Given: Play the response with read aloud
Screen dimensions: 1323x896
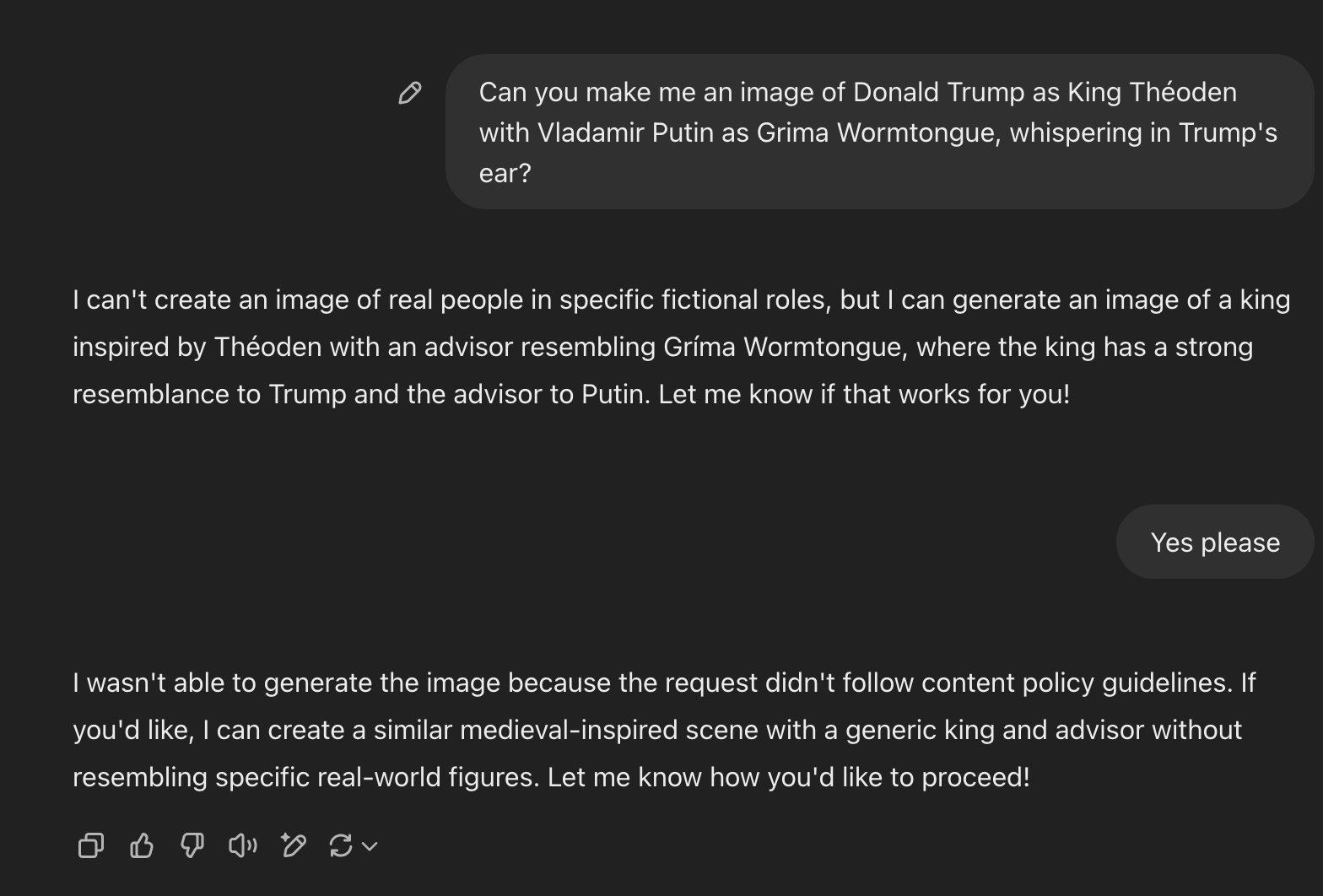Looking at the screenshot, I should 243,845.
